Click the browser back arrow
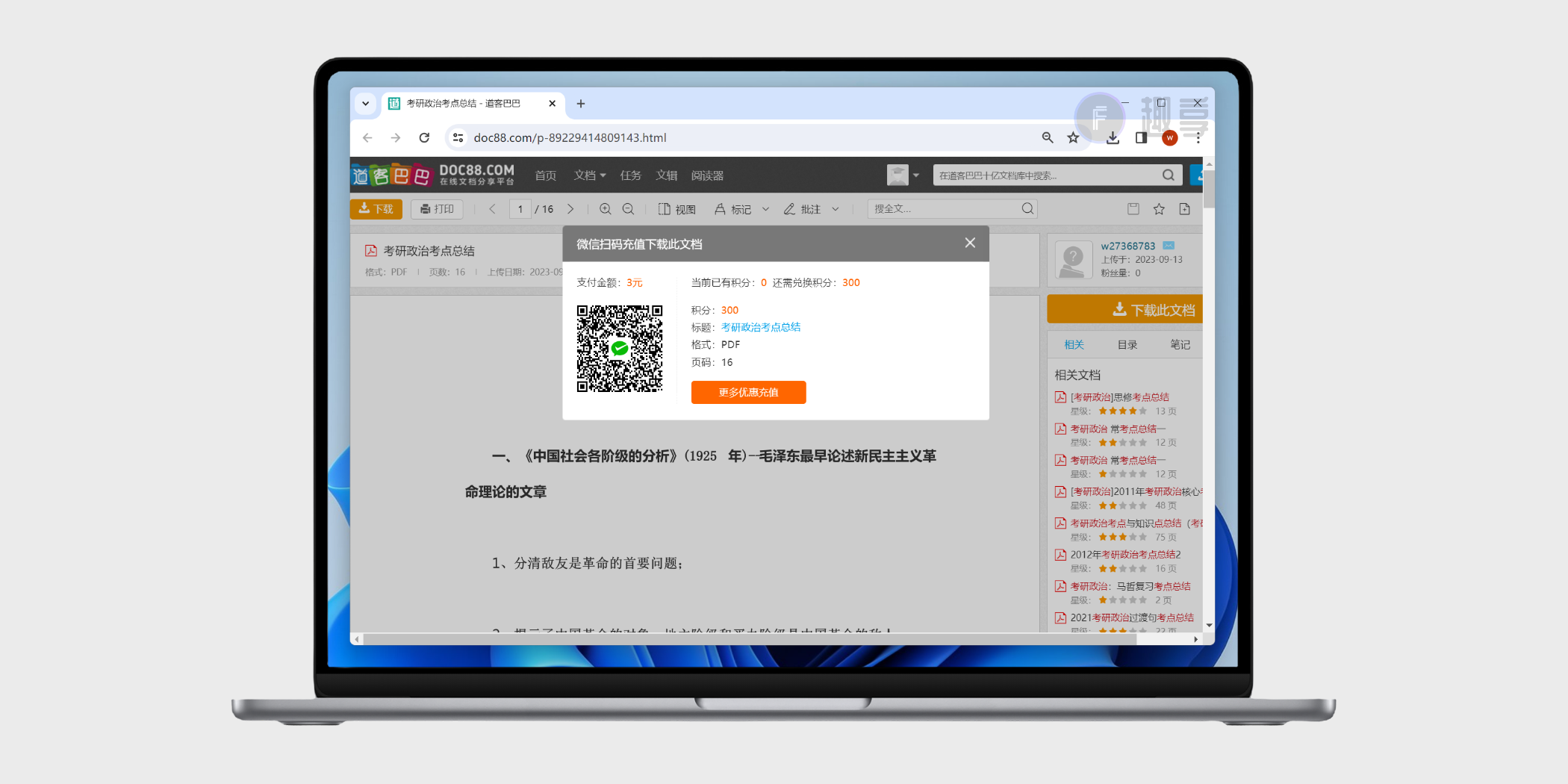The image size is (1568, 784). point(367,137)
